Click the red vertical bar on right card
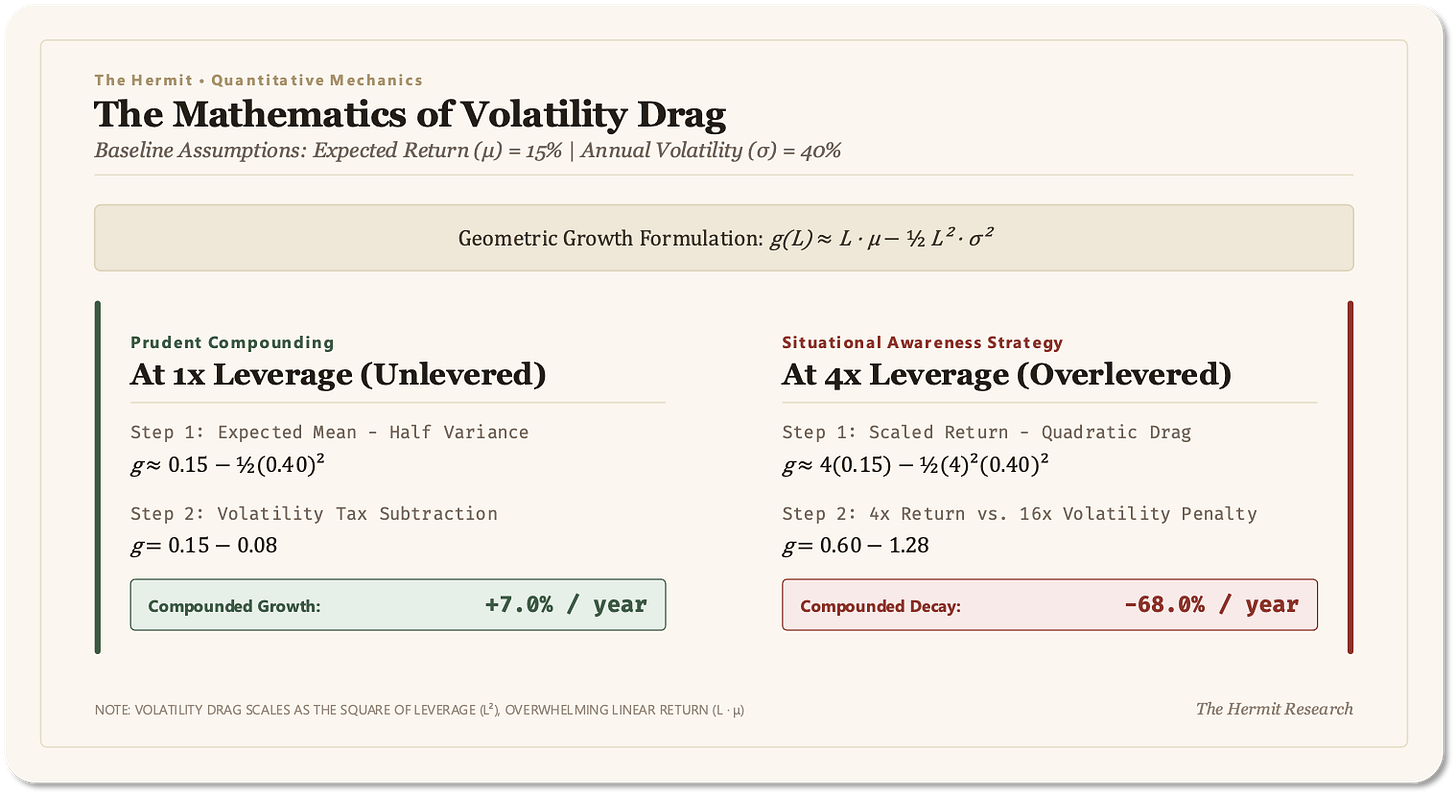The width and height of the screenshot is (1456, 797). point(1350,477)
